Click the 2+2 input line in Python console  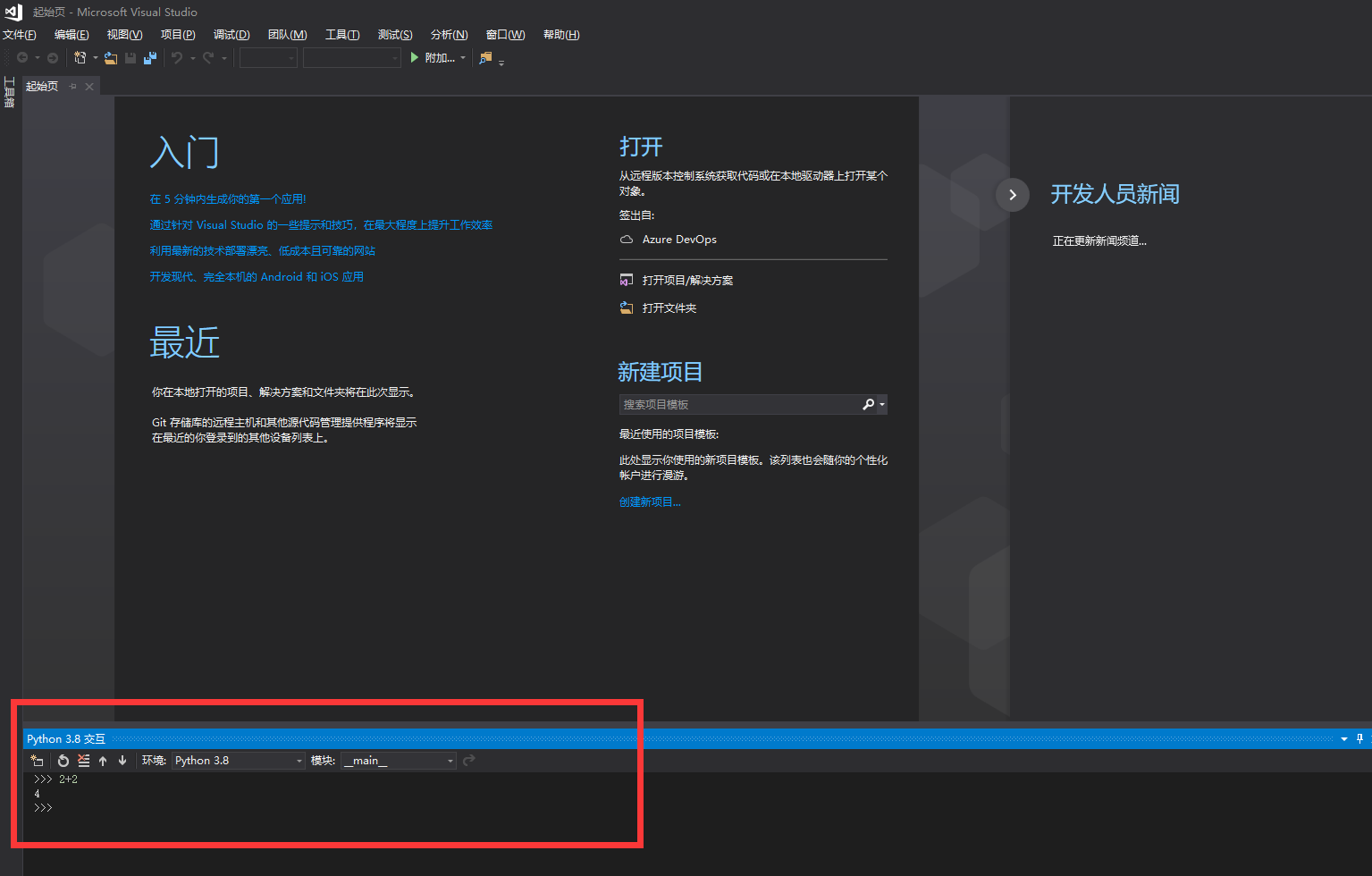click(55, 779)
